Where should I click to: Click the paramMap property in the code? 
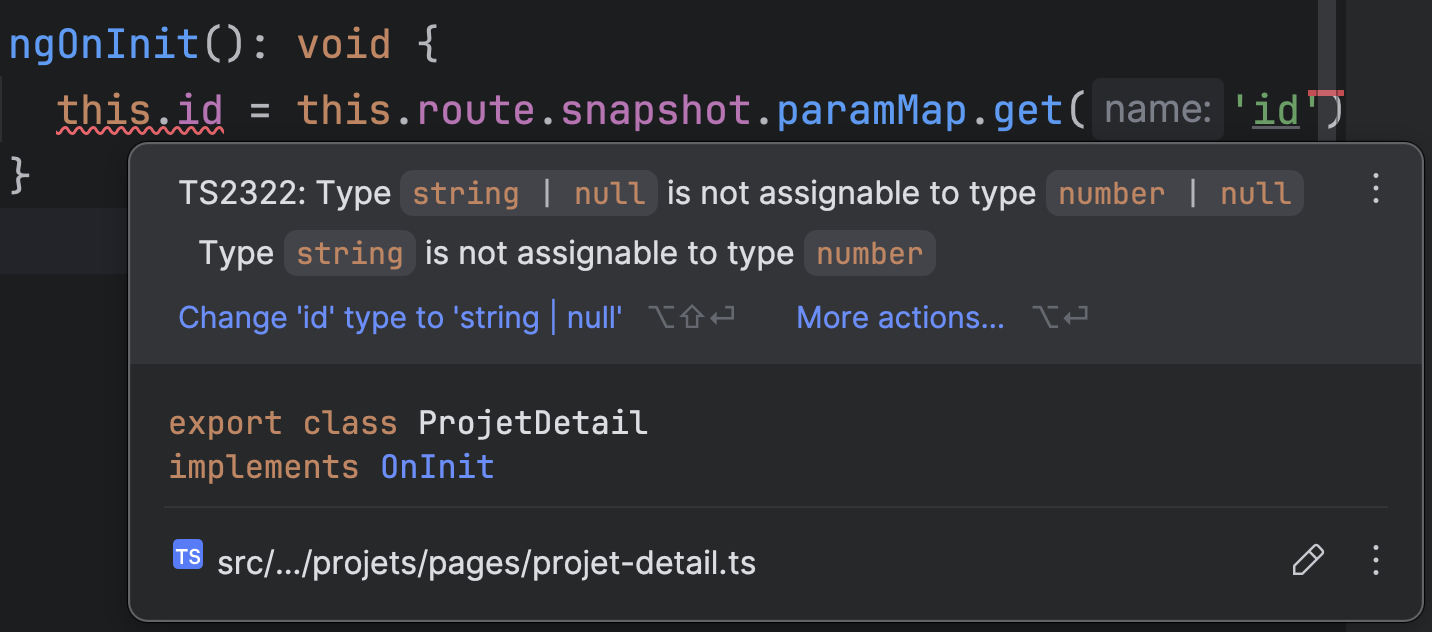(871, 110)
